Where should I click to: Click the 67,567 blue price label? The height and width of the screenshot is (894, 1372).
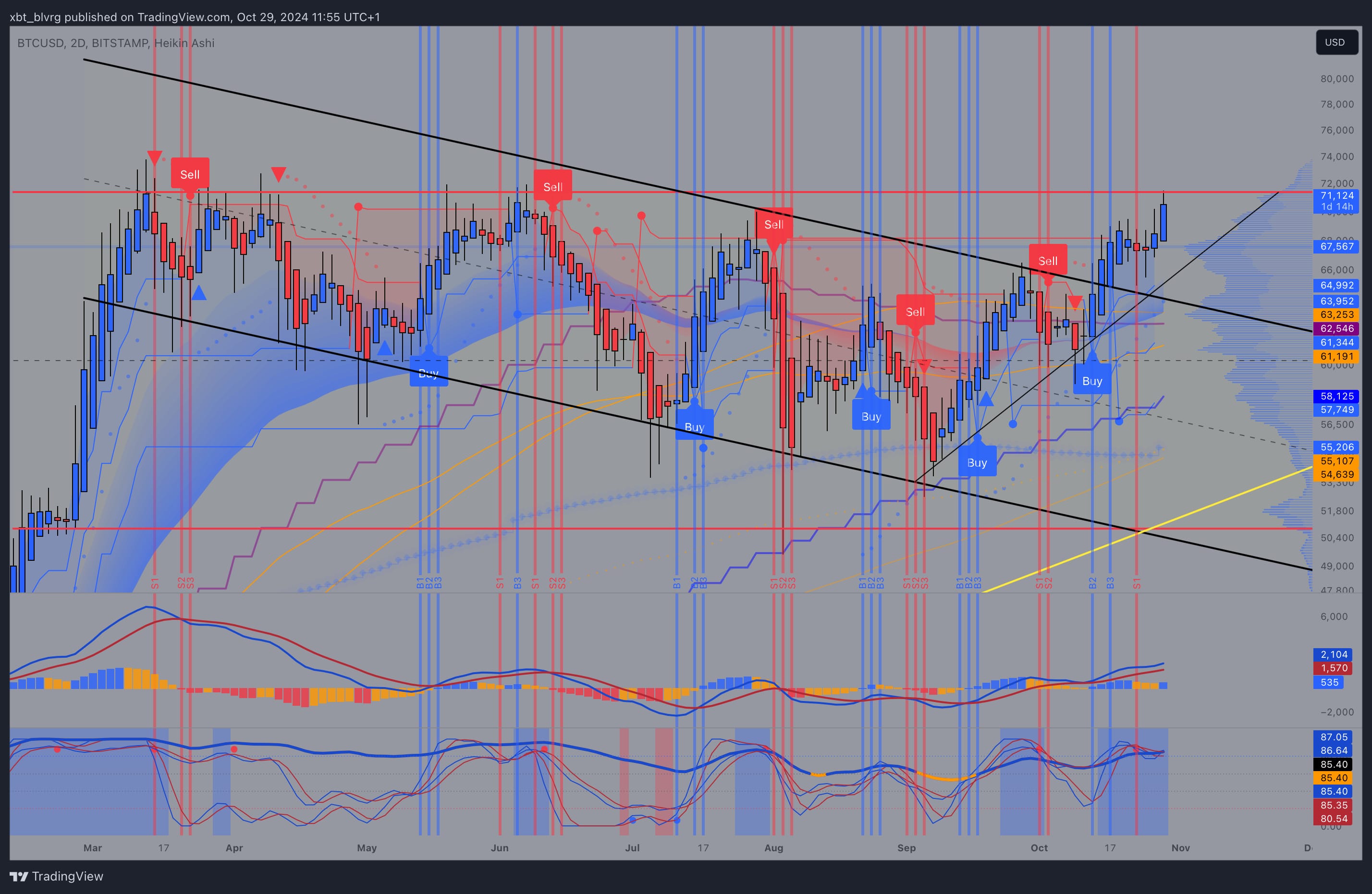pyautogui.click(x=1335, y=246)
